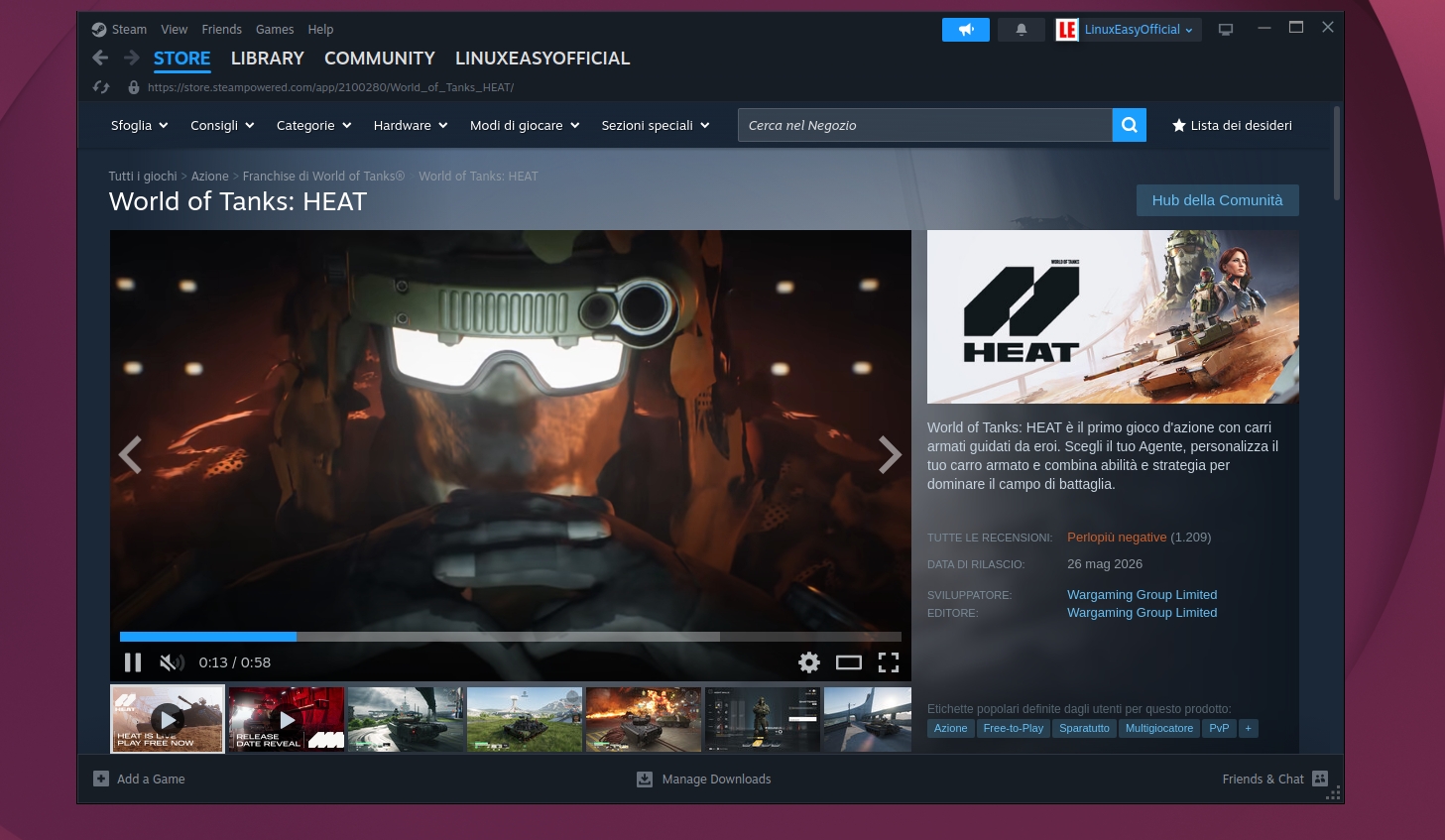This screenshot has width=1445, height=840.
Task: Click the store search magnifier button
Action: point(1130,125)
